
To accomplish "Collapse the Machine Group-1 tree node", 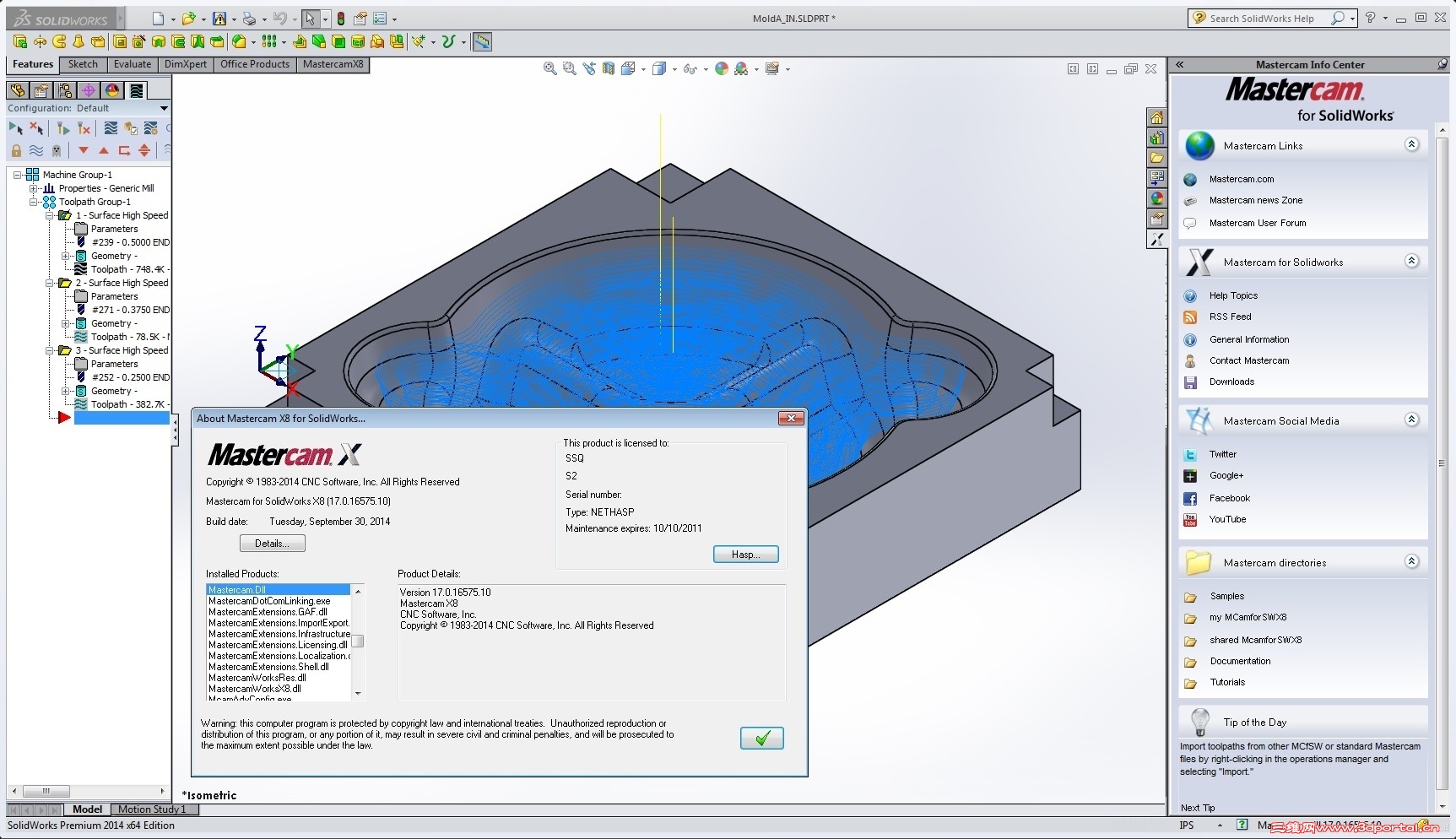I will [17, 175].
